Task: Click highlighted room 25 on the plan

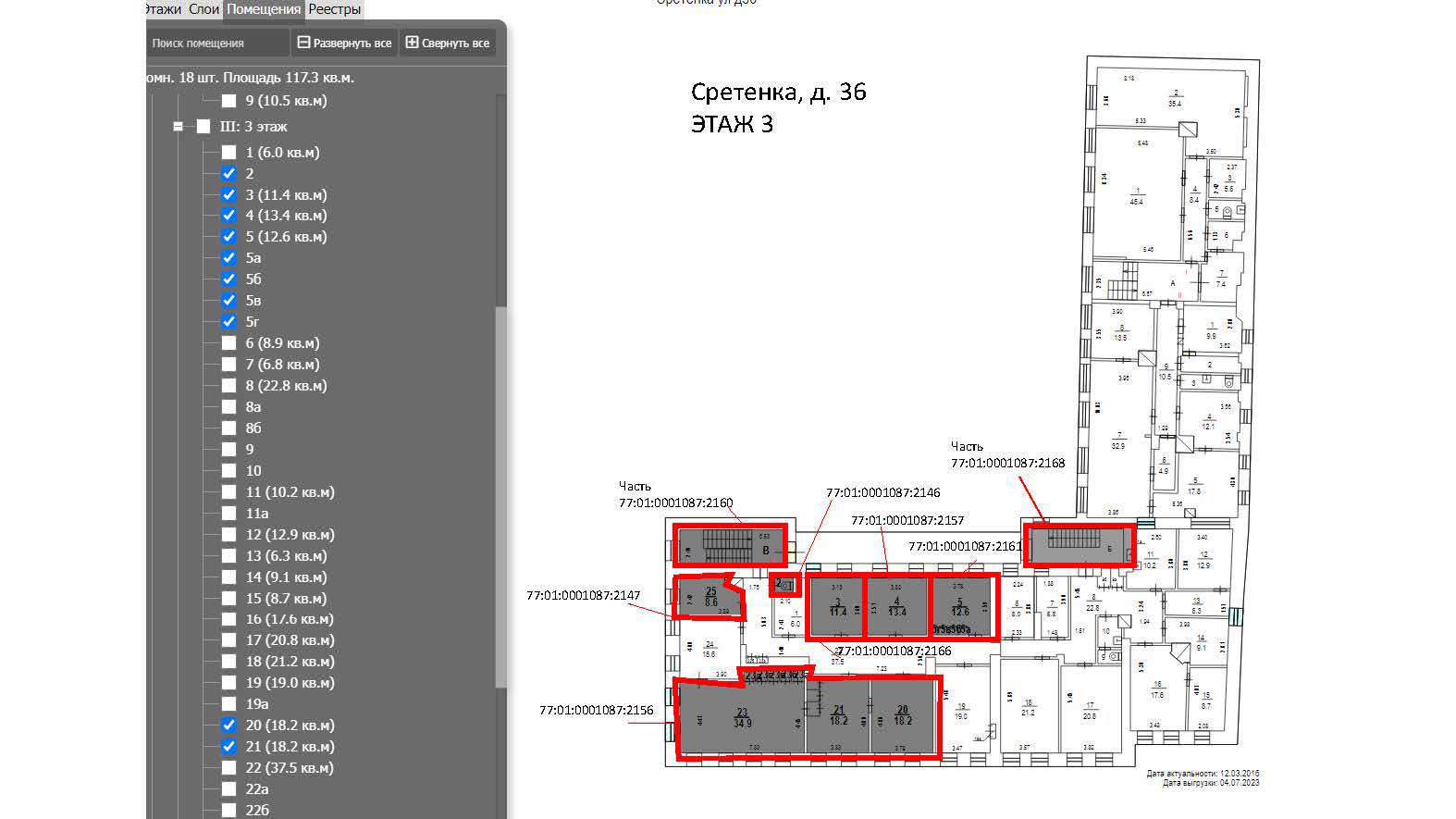Action: point(709,597)
